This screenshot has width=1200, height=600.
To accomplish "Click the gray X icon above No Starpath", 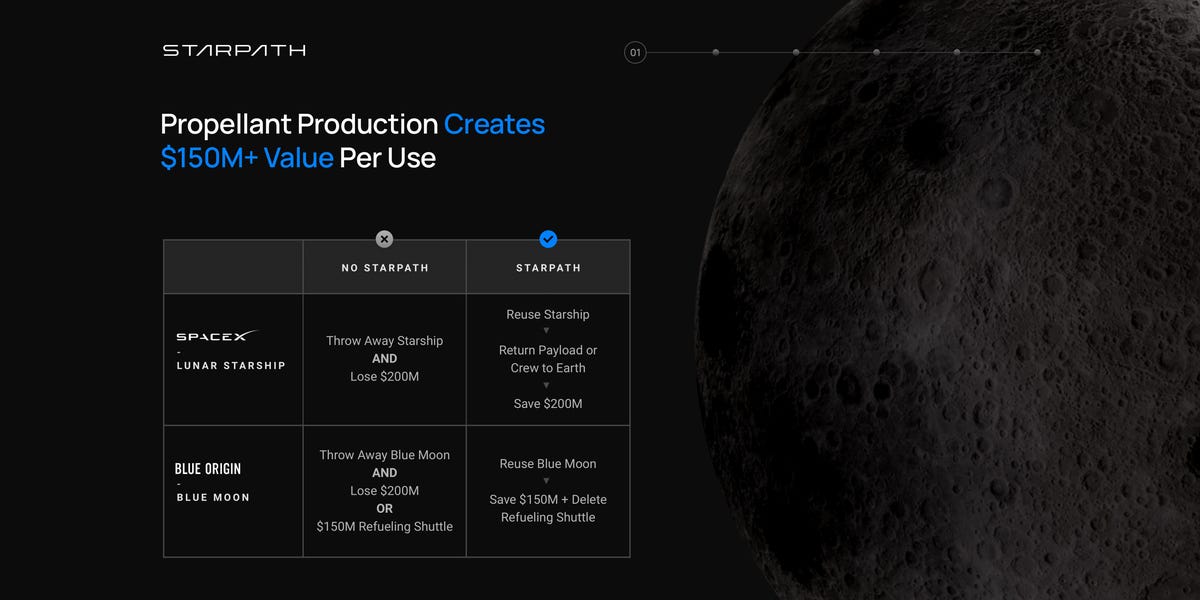I will (x=384, y=239).
